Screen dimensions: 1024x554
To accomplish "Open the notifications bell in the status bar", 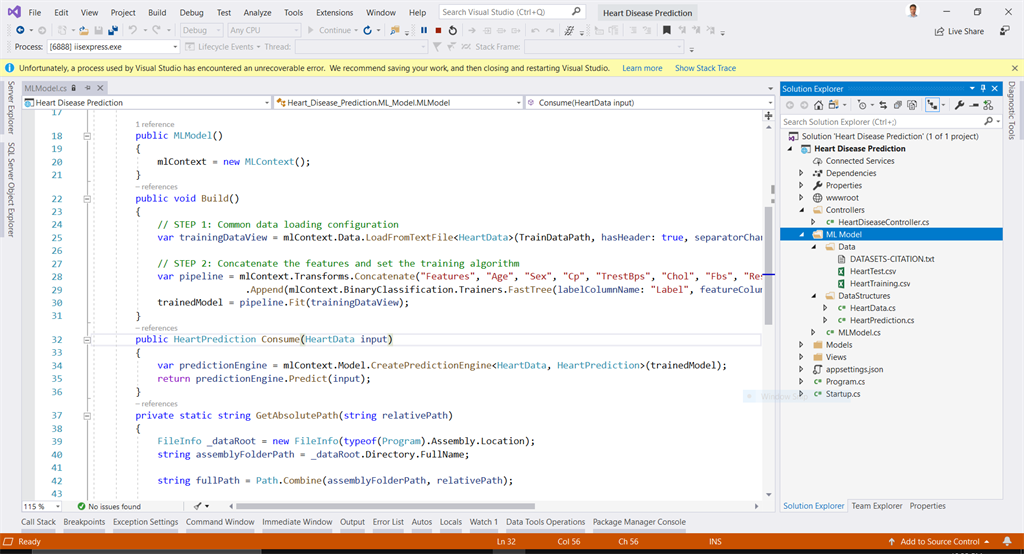I will 1007,542.
